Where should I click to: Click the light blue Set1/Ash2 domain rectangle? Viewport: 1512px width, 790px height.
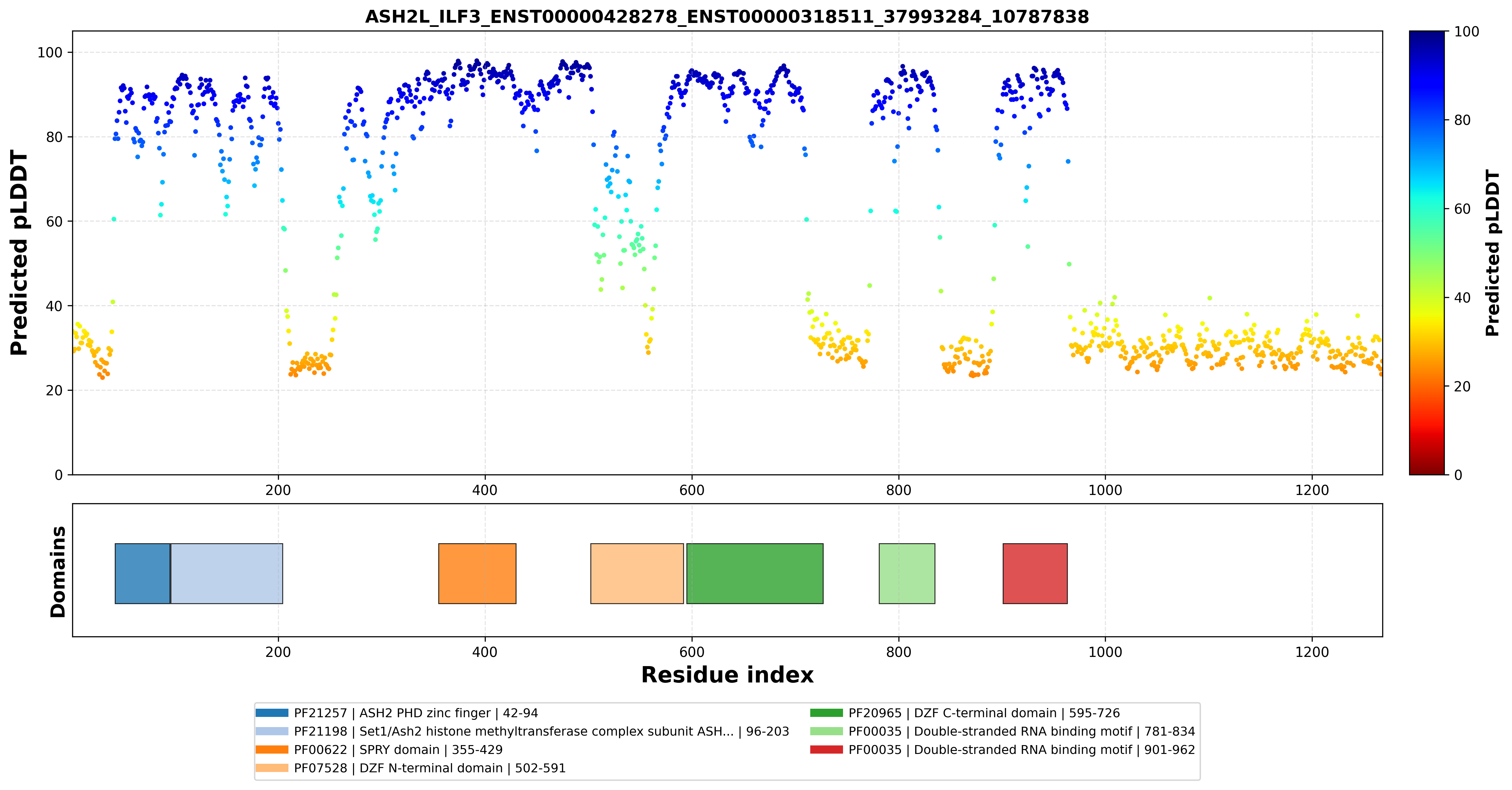coord(226,573)
